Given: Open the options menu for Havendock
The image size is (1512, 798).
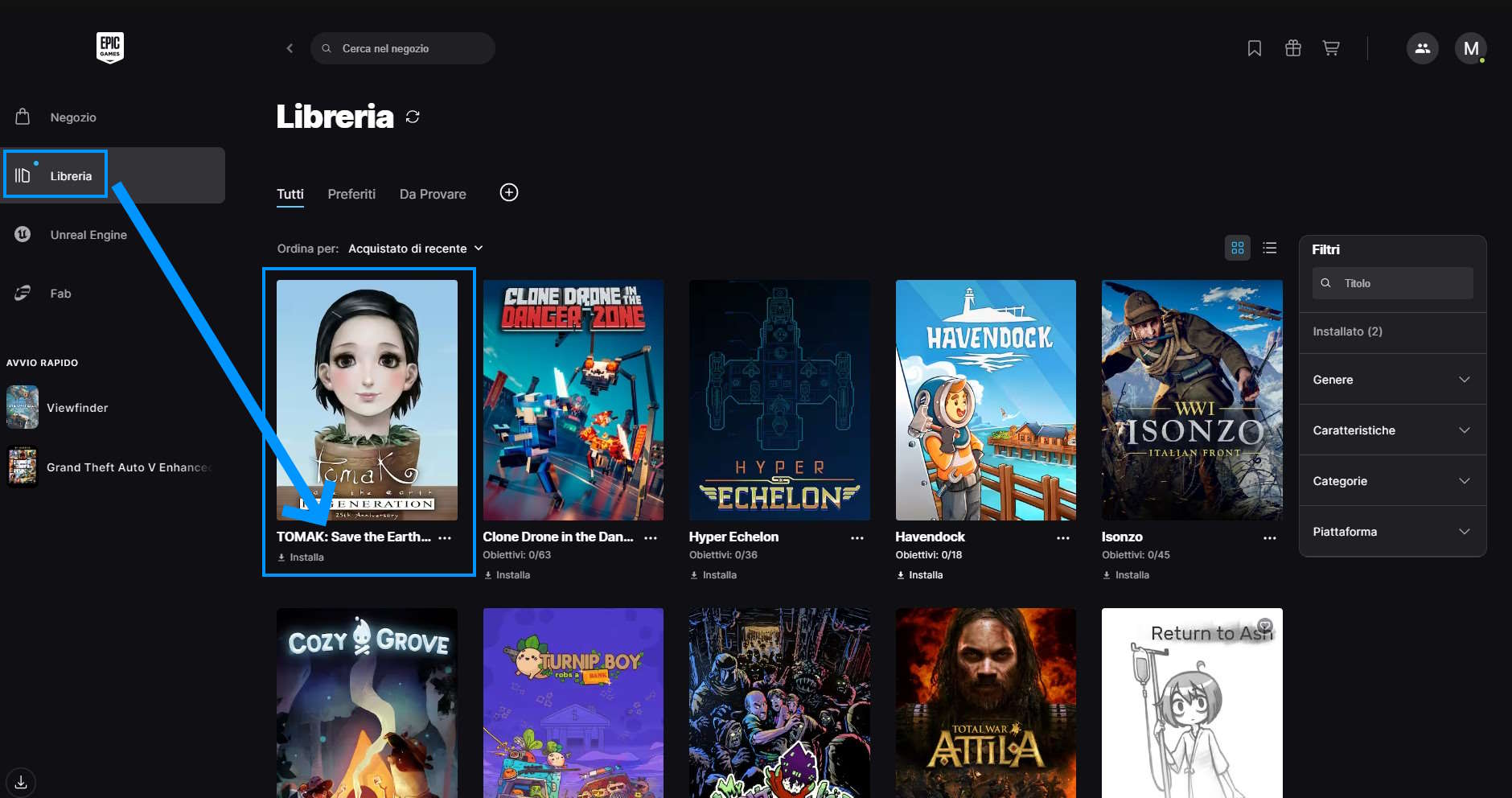Looking at the screenshot, I should pos(1062,537).
